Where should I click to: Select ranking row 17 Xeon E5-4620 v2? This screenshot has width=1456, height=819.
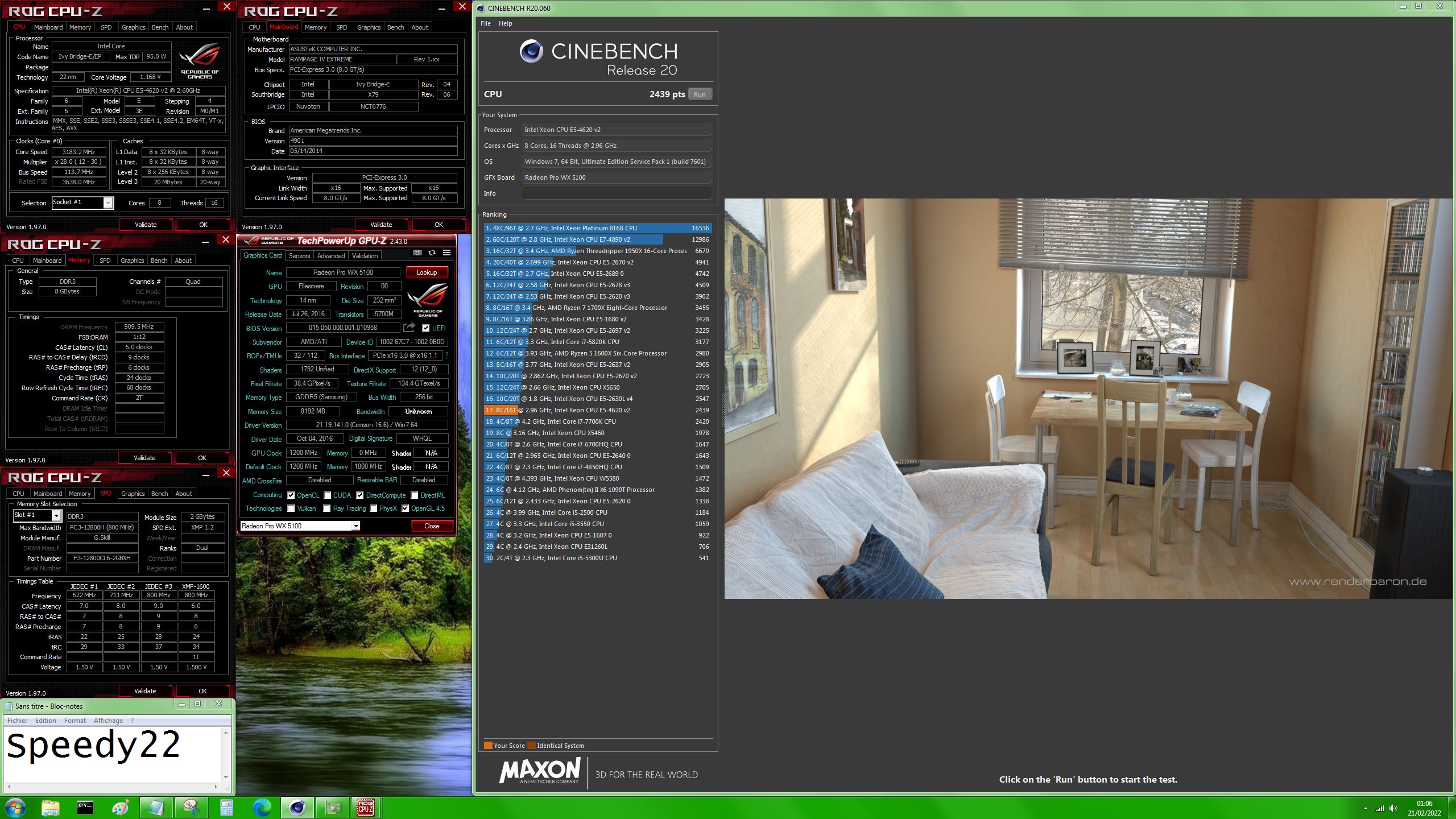tap(597, 410)
